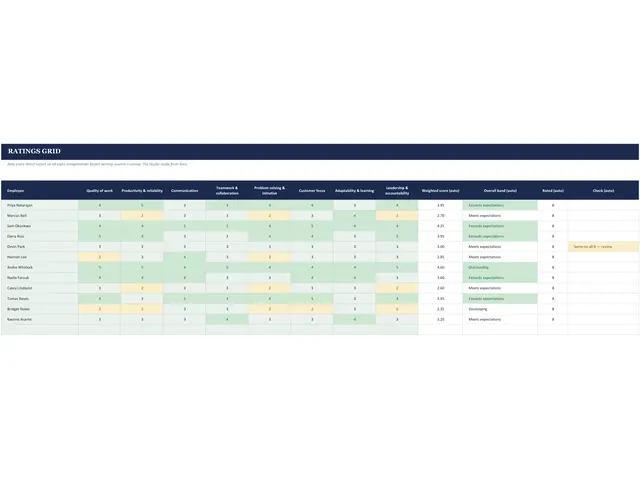The image size is (640, 480).
Task: Select employee cell Priya Natarajan
Action: click(x=40, y=205)
